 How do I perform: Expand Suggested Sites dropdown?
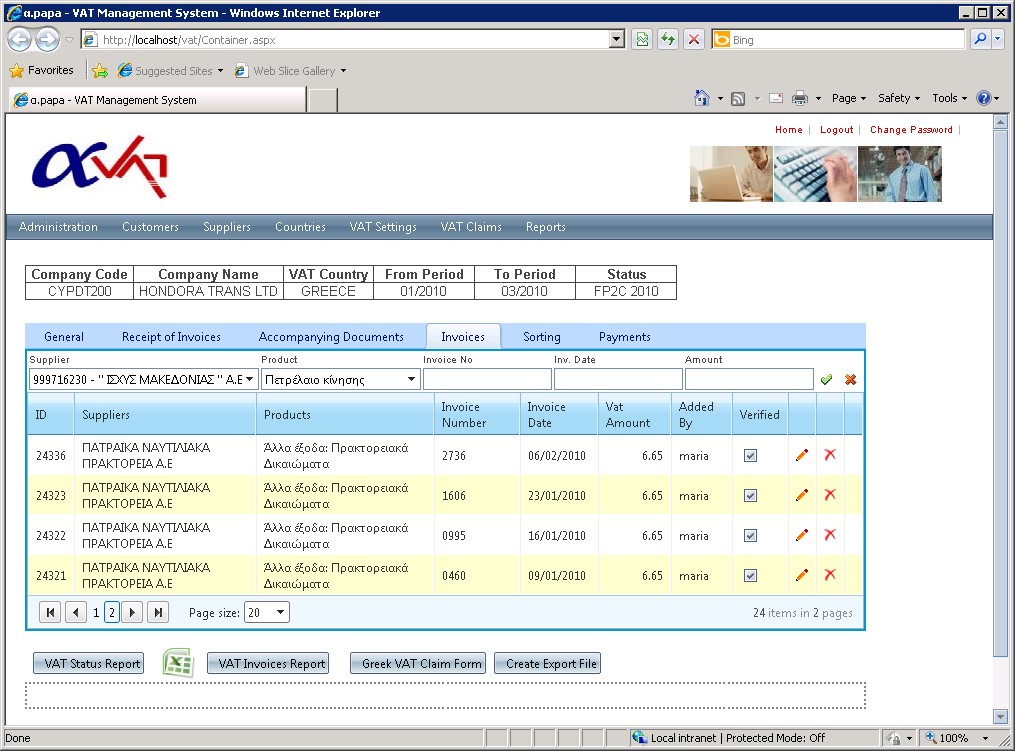(x=220, y=71)
